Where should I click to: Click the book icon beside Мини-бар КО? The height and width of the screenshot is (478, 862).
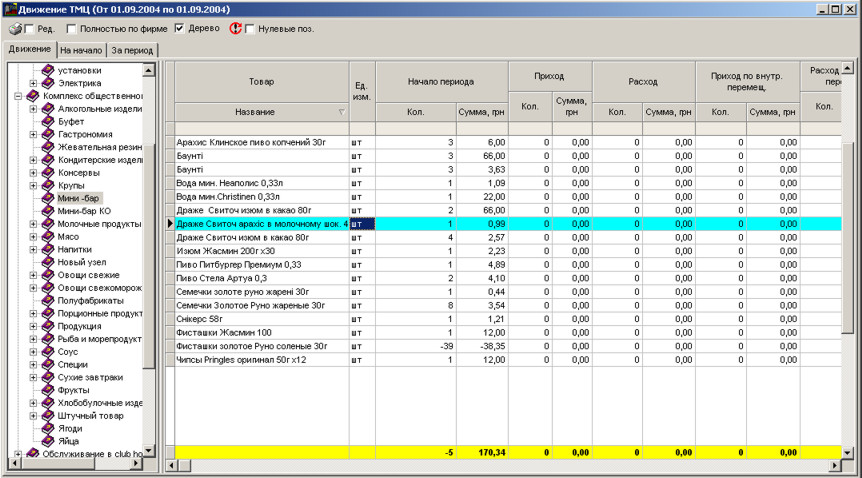pyautogui.click(x=47, y=212)
